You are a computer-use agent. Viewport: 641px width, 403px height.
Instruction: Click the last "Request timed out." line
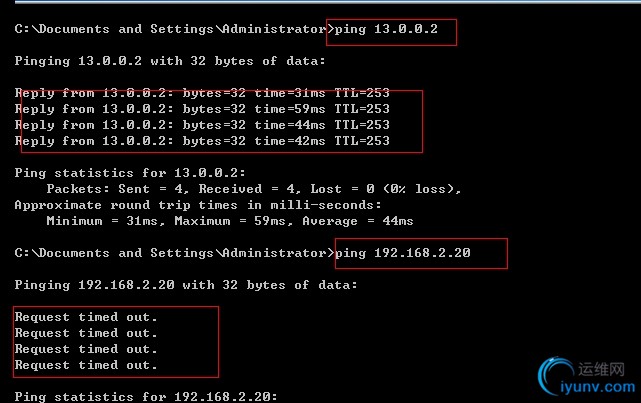[x=86, y=365]
